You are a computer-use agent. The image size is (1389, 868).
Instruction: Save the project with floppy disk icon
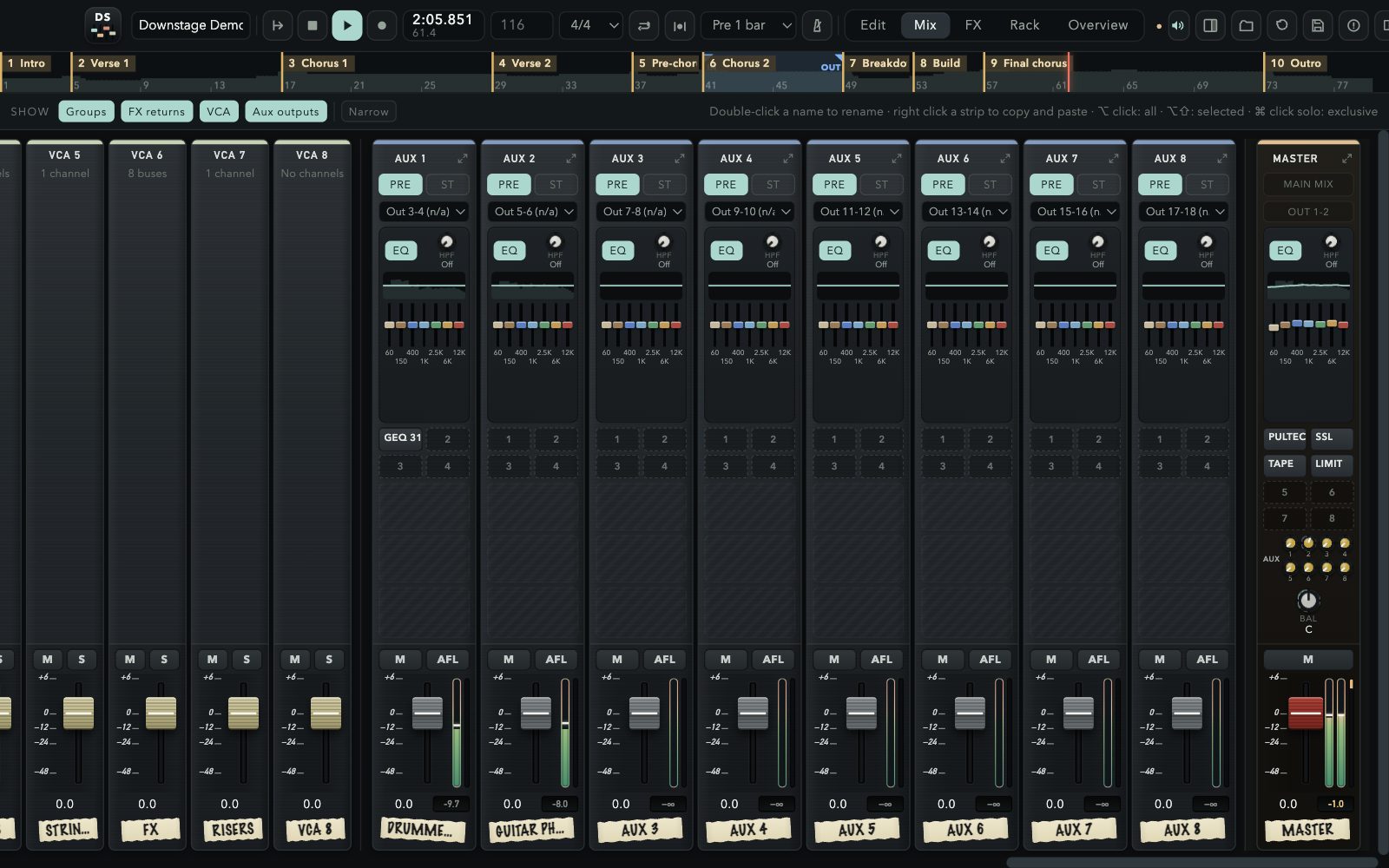coord(1318,25)
